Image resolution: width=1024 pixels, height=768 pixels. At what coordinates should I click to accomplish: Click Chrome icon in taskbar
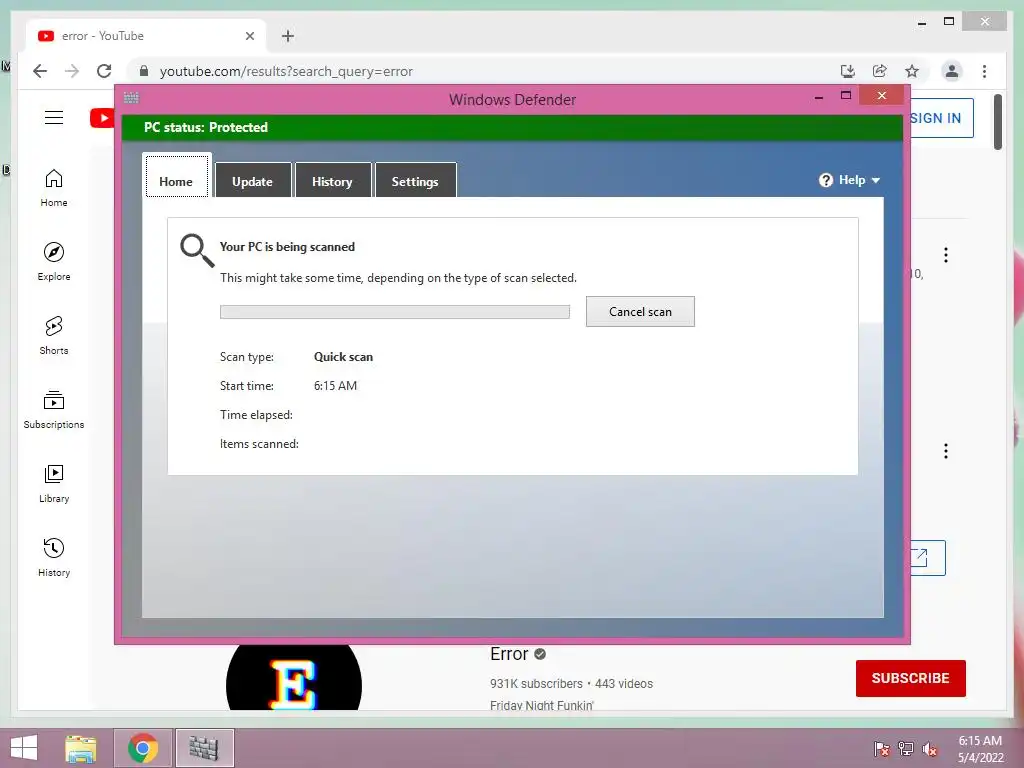pos(143,748)
